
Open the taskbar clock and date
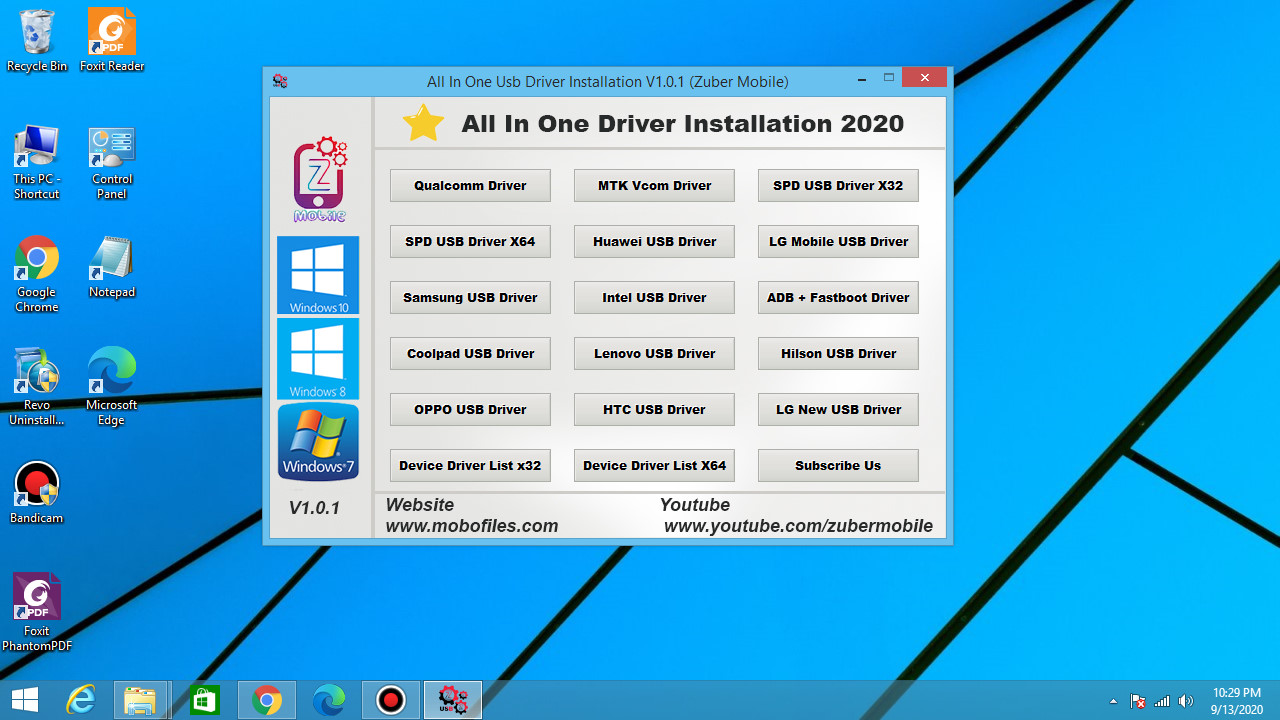tap(1236, 700)
